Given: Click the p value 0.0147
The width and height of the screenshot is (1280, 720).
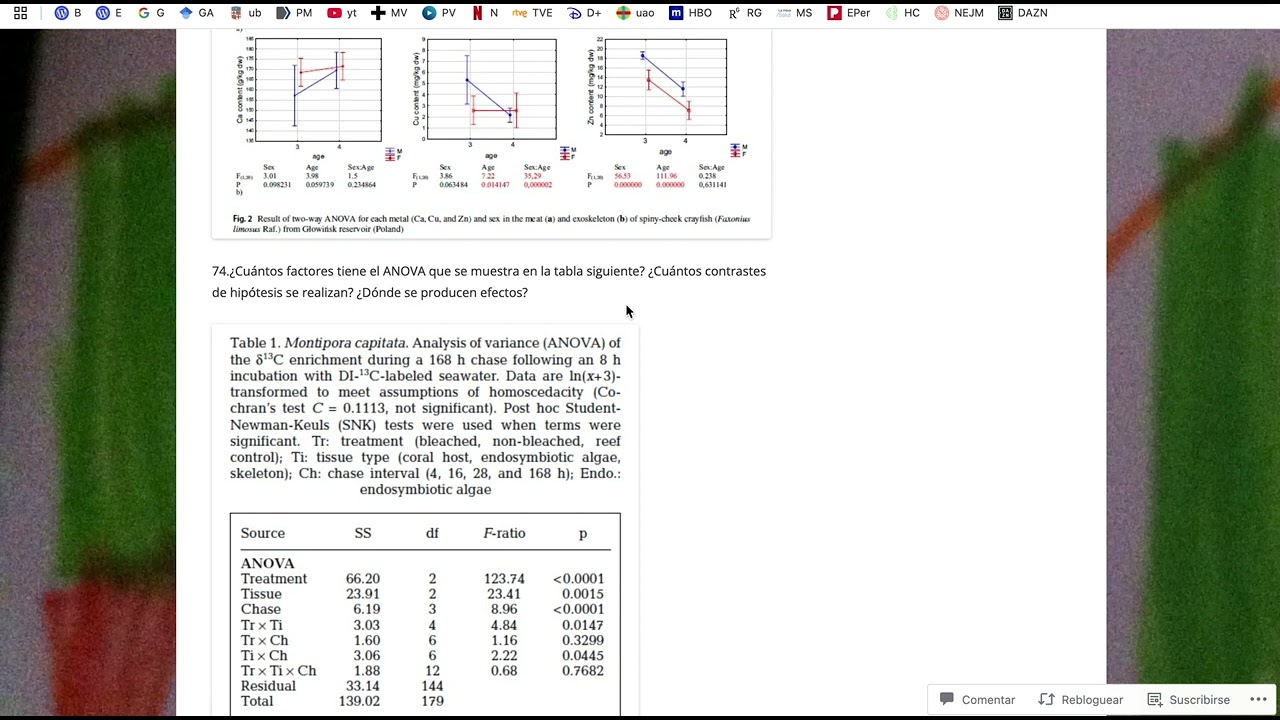Looking at the screenshot, I should (x=583, y=625).
